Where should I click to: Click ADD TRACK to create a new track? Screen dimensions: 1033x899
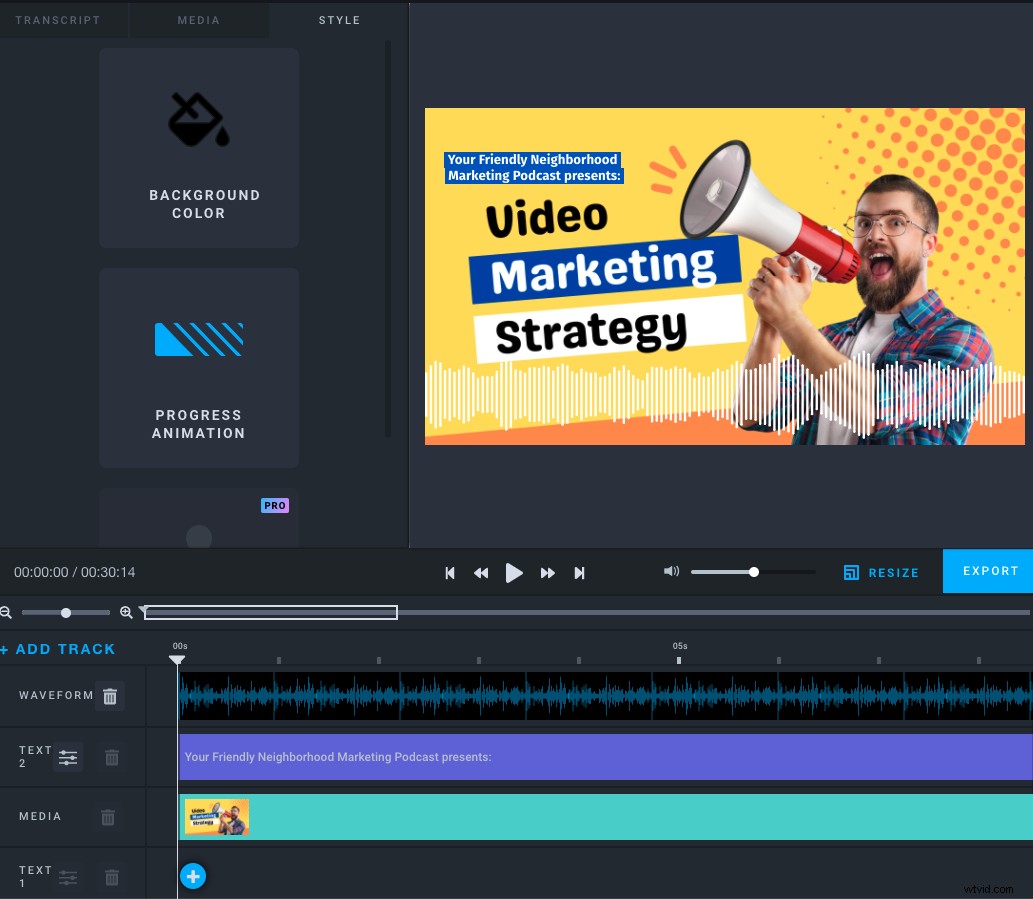tap(57, 649)
